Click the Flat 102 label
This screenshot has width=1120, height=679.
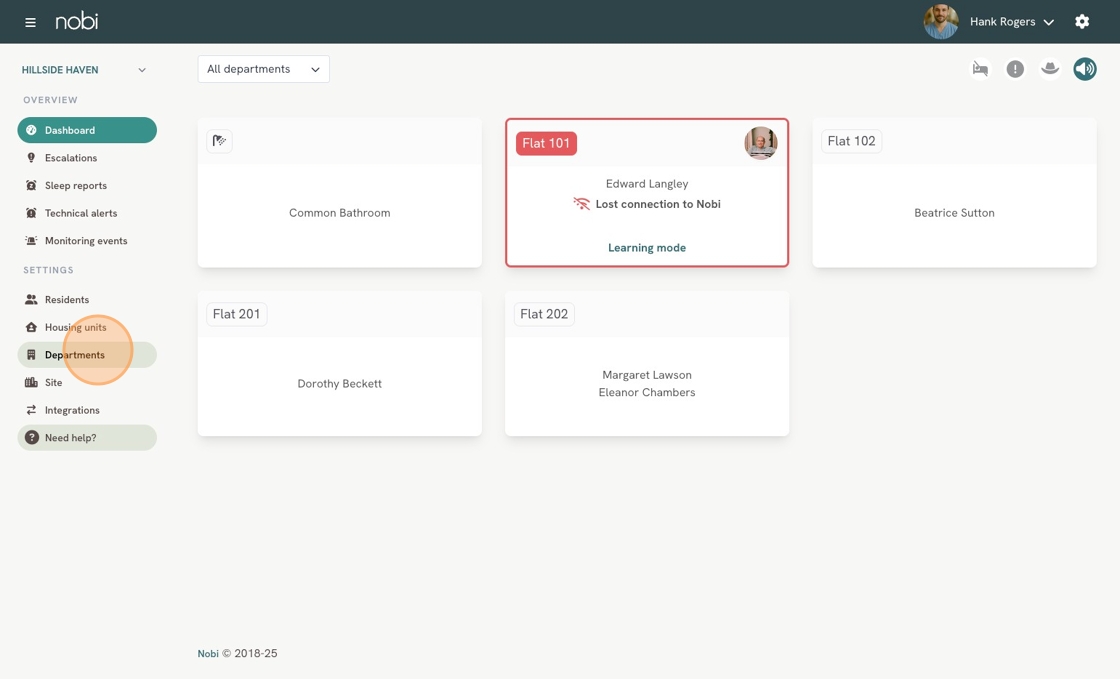[851, 141]
